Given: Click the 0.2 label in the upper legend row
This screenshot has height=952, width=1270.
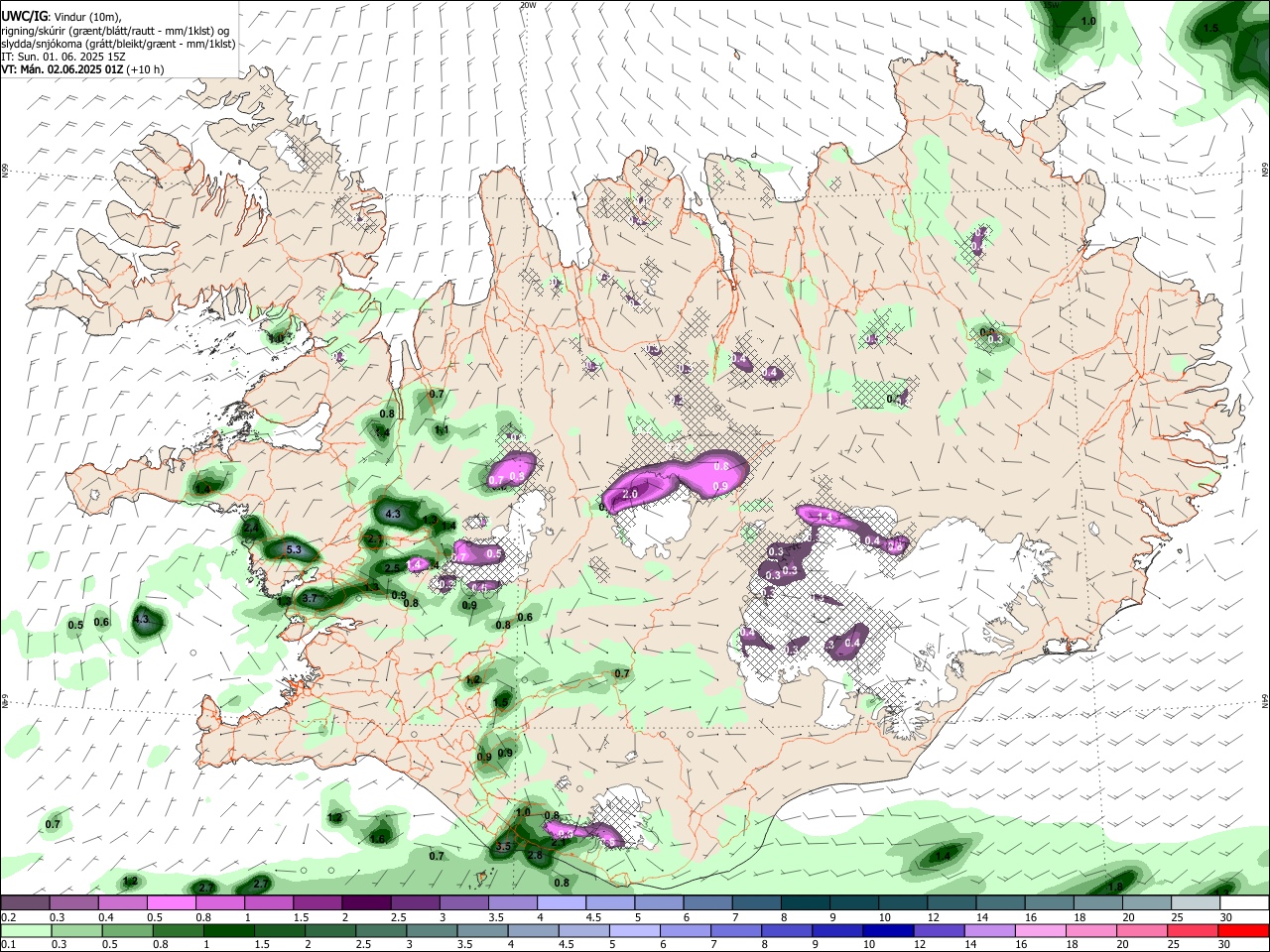Looking at the screenshot, I should (8, 917).
